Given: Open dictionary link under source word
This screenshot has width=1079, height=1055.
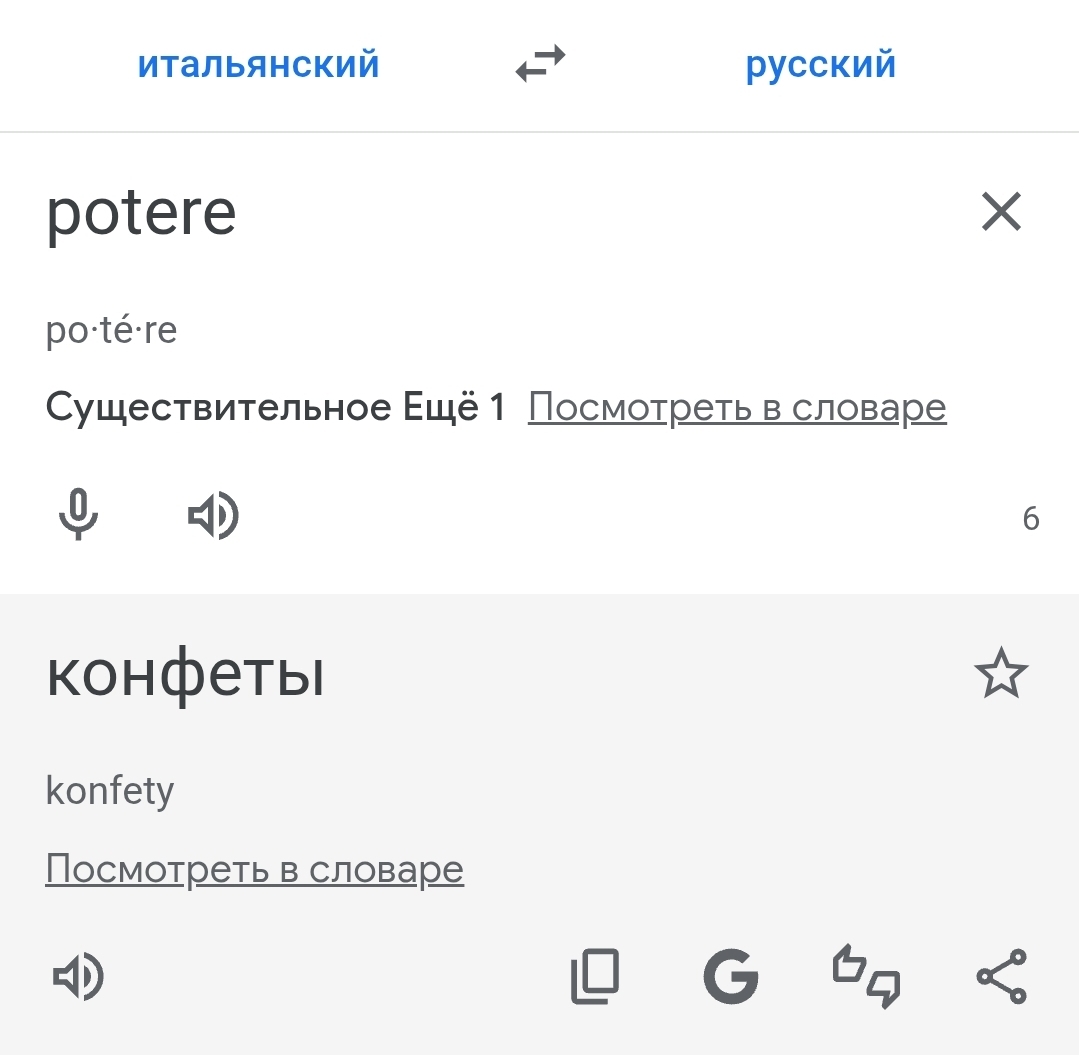Looking at the screenshot, I should pos(737,408).
